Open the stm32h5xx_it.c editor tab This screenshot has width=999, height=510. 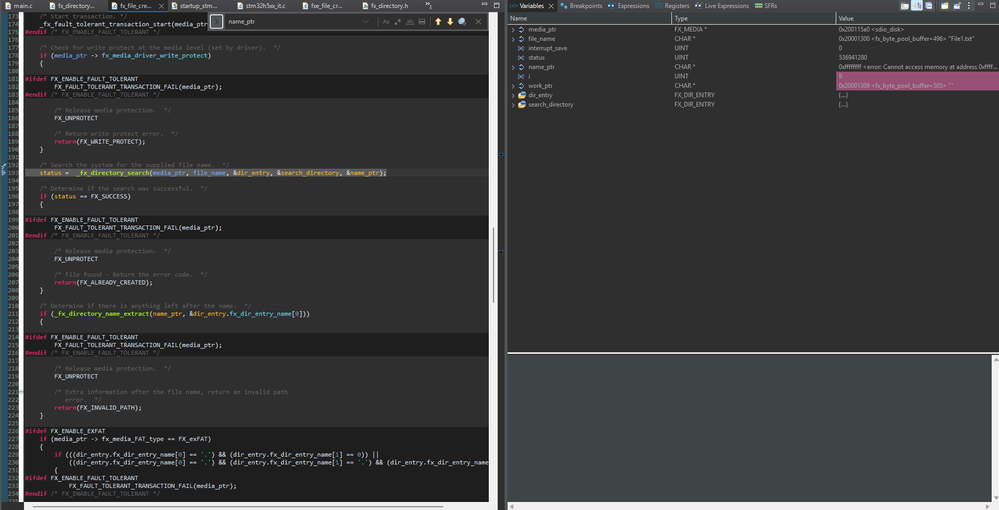[x=261, y=6]
